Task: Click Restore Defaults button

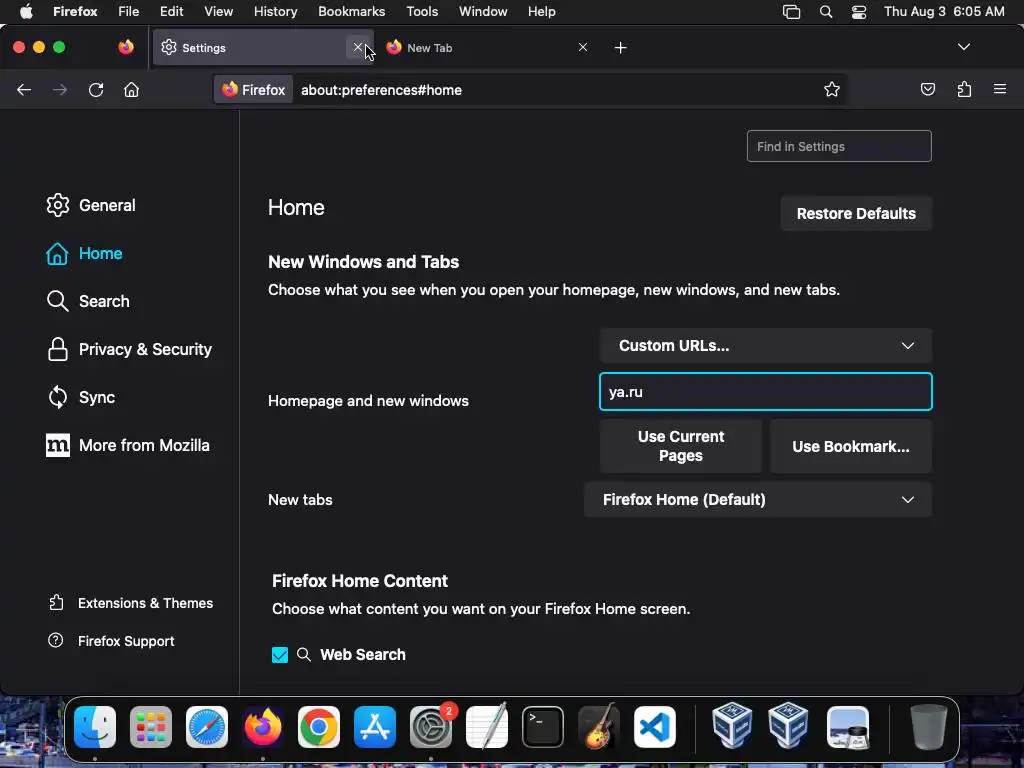Action: click(856, 214)
